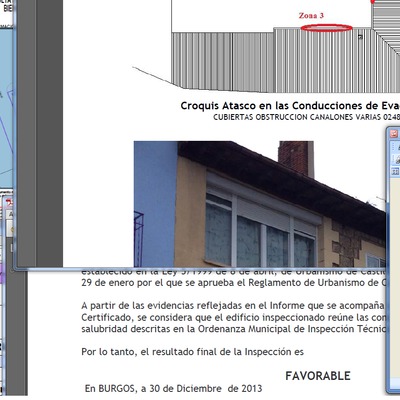Click the line starting 'Certificado, se considera que'
Viewport: 400px width, 400px height.
[233, 317]
